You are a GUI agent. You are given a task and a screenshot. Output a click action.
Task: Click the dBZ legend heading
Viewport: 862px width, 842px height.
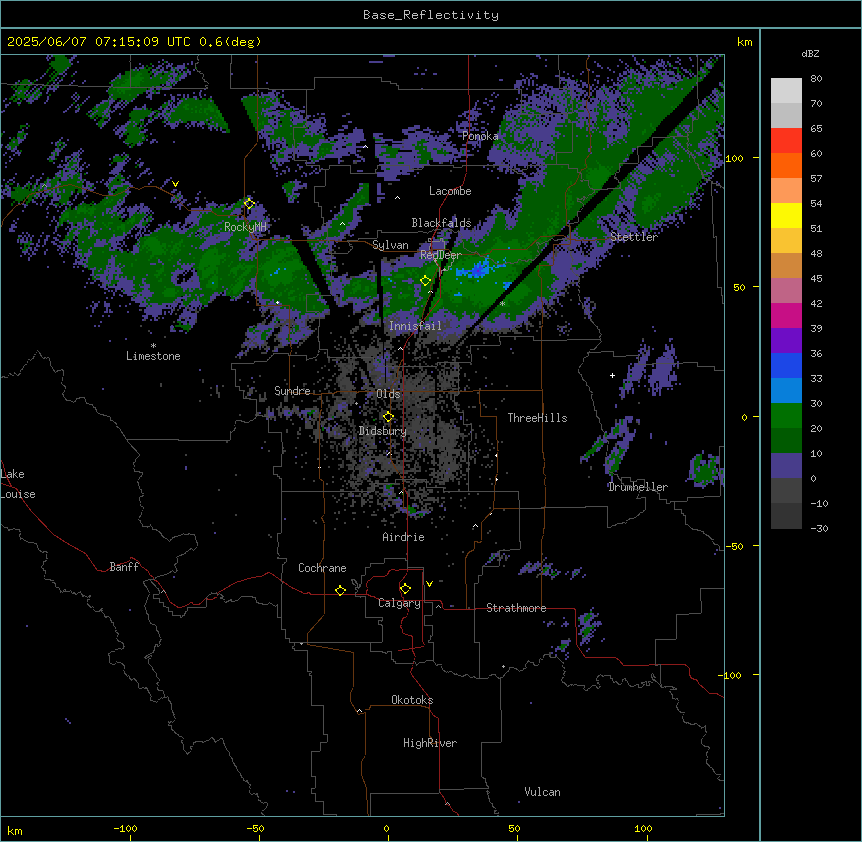pyautogui.click(x=810, y=53)
